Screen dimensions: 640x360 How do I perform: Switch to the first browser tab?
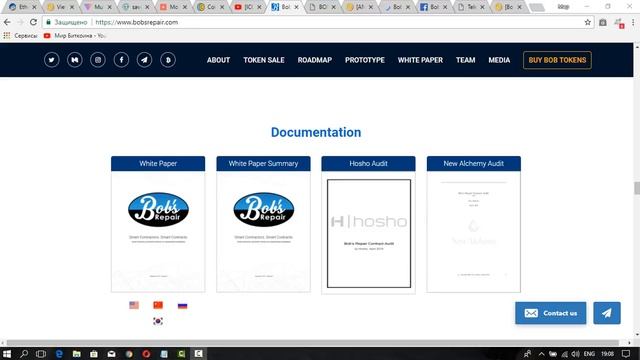click(x=23, y=7)
